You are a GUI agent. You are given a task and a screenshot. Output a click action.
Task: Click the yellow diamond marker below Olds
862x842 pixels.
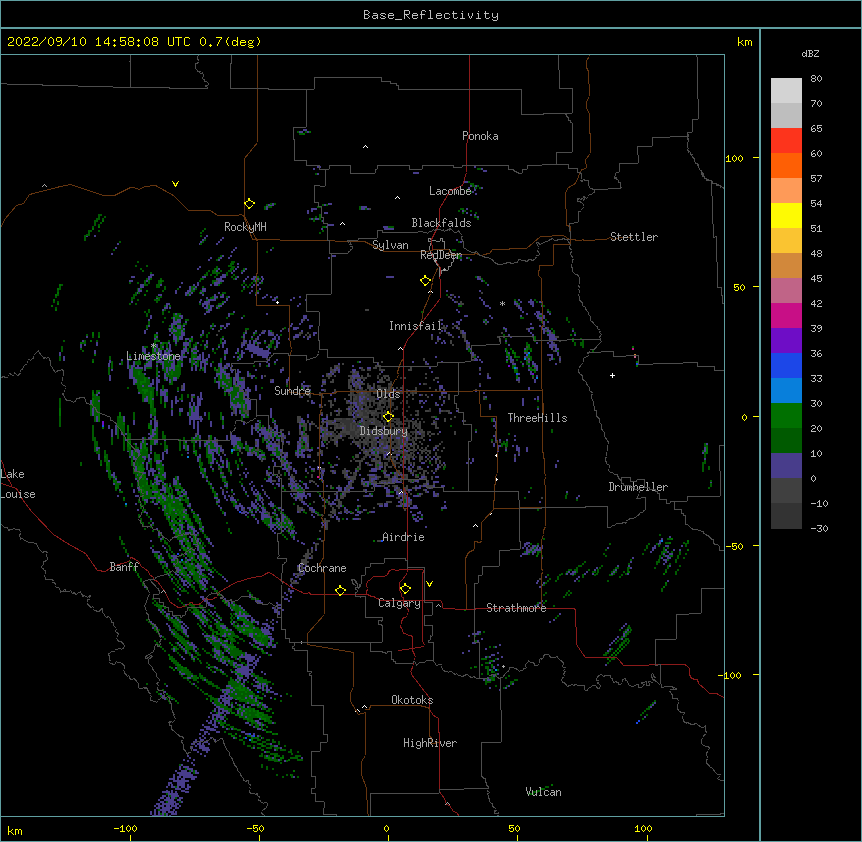point(388,417)
